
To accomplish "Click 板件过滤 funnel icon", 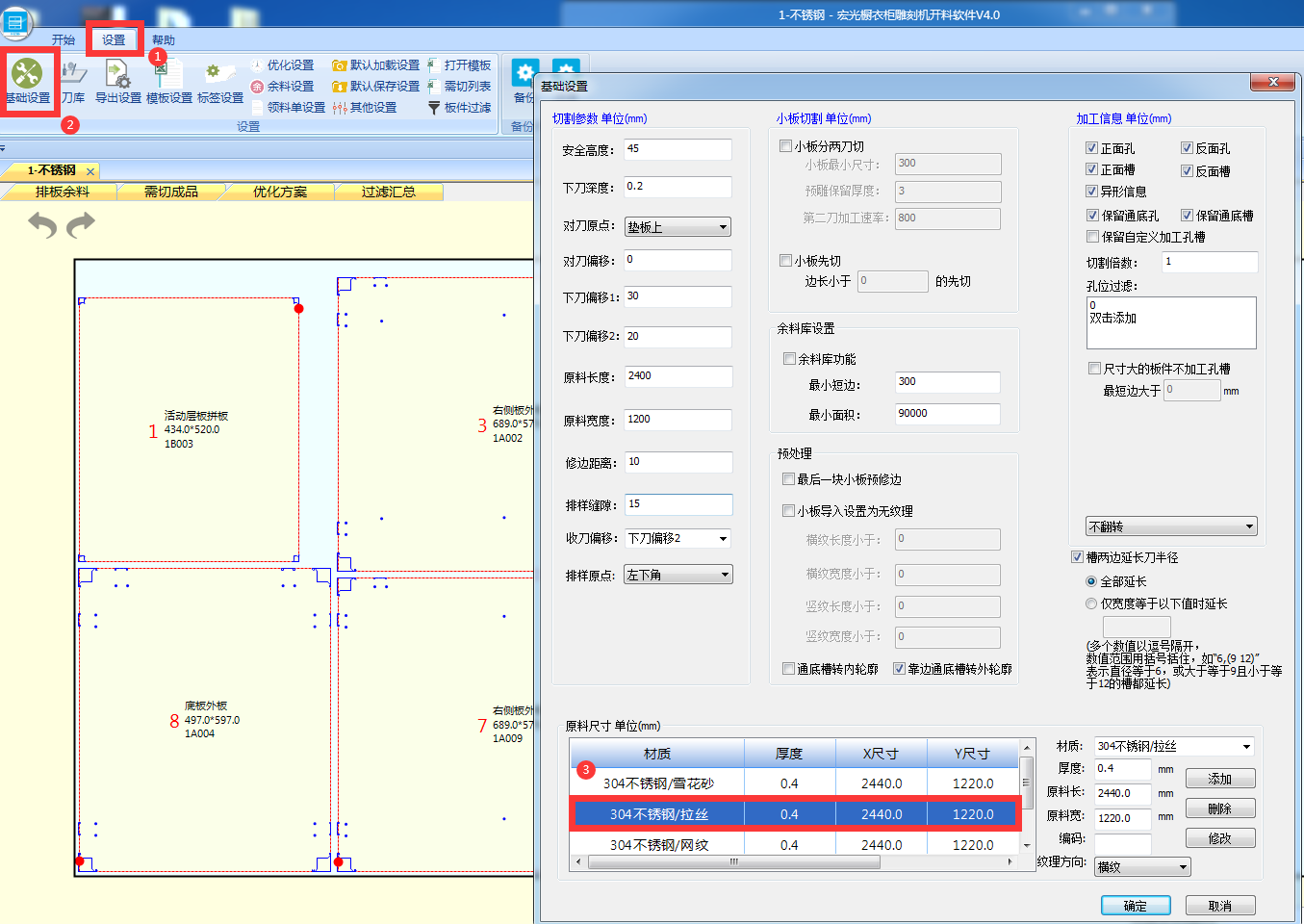I will [434, 108].
